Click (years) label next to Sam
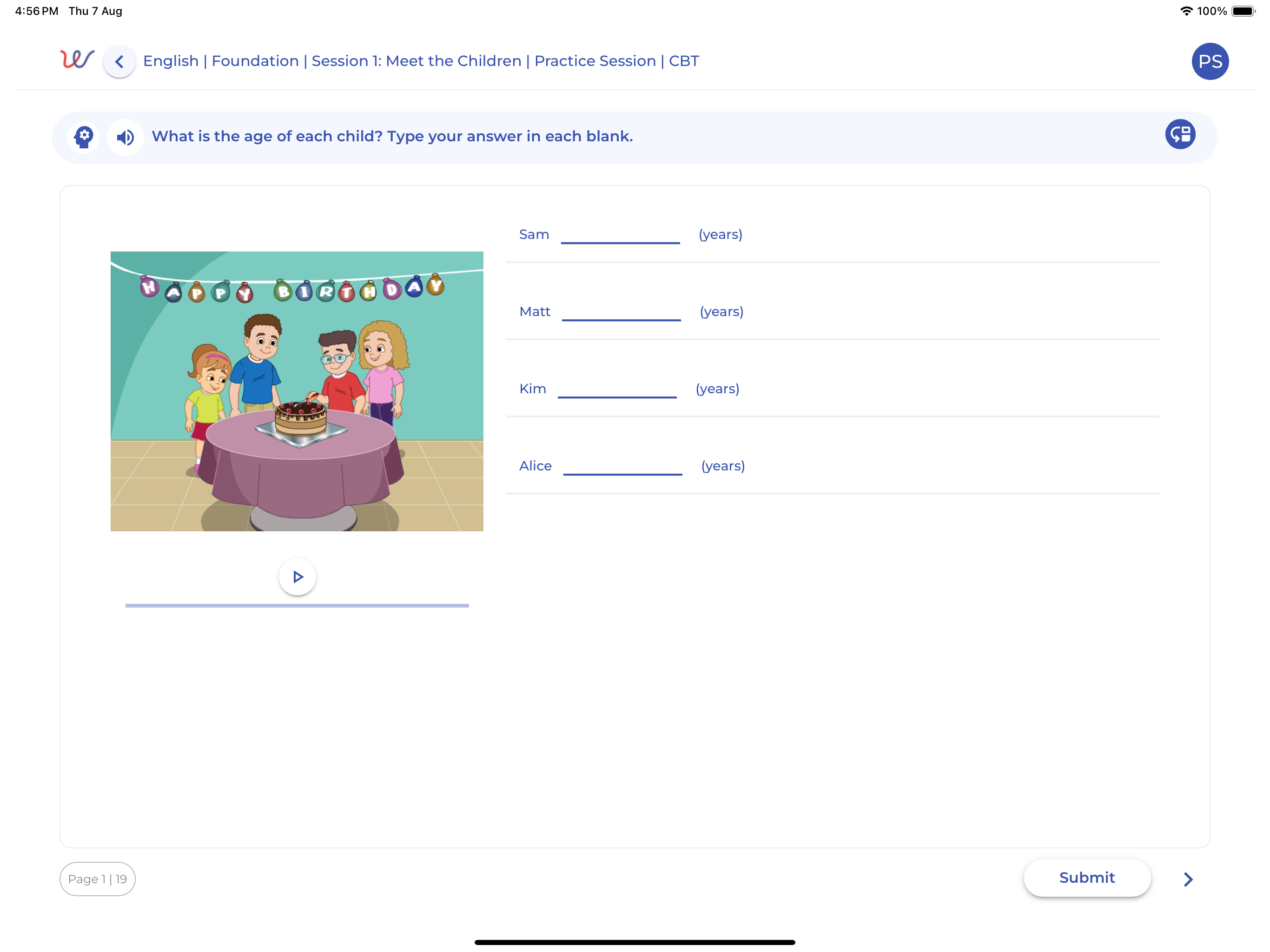Viewport: 1270px width, 952px height. tap(721, 235)
